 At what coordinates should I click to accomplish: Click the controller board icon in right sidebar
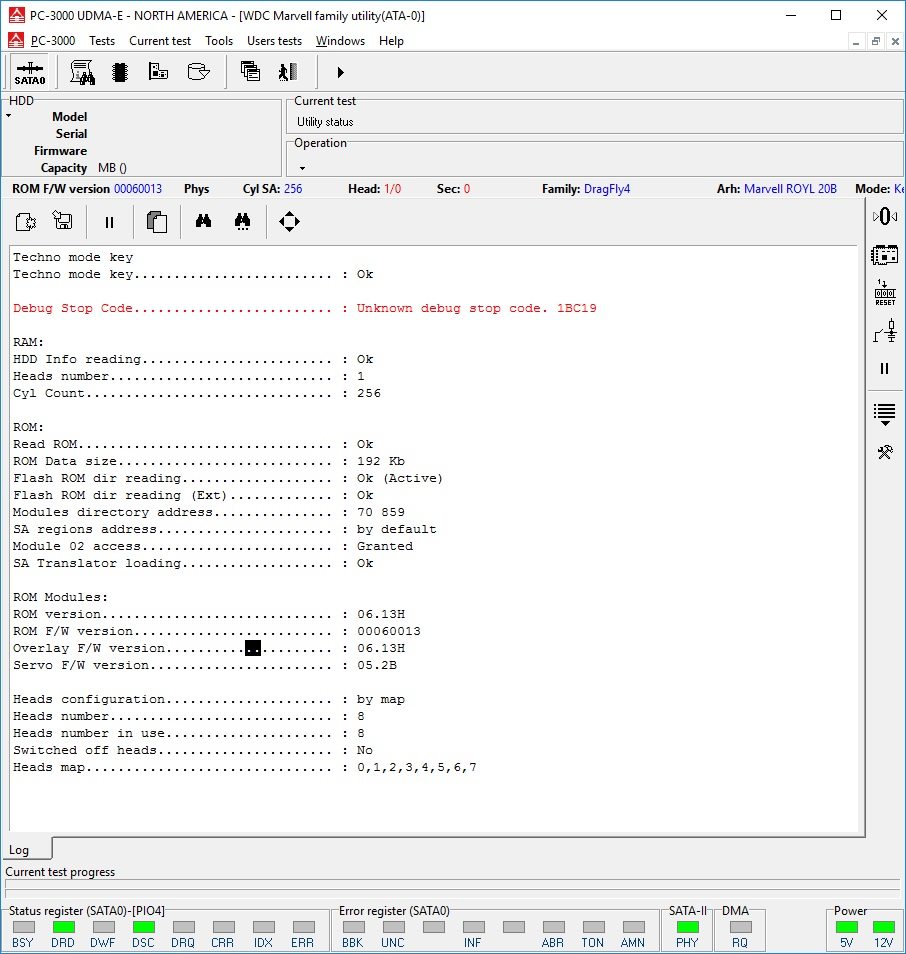tap(885, 255)
